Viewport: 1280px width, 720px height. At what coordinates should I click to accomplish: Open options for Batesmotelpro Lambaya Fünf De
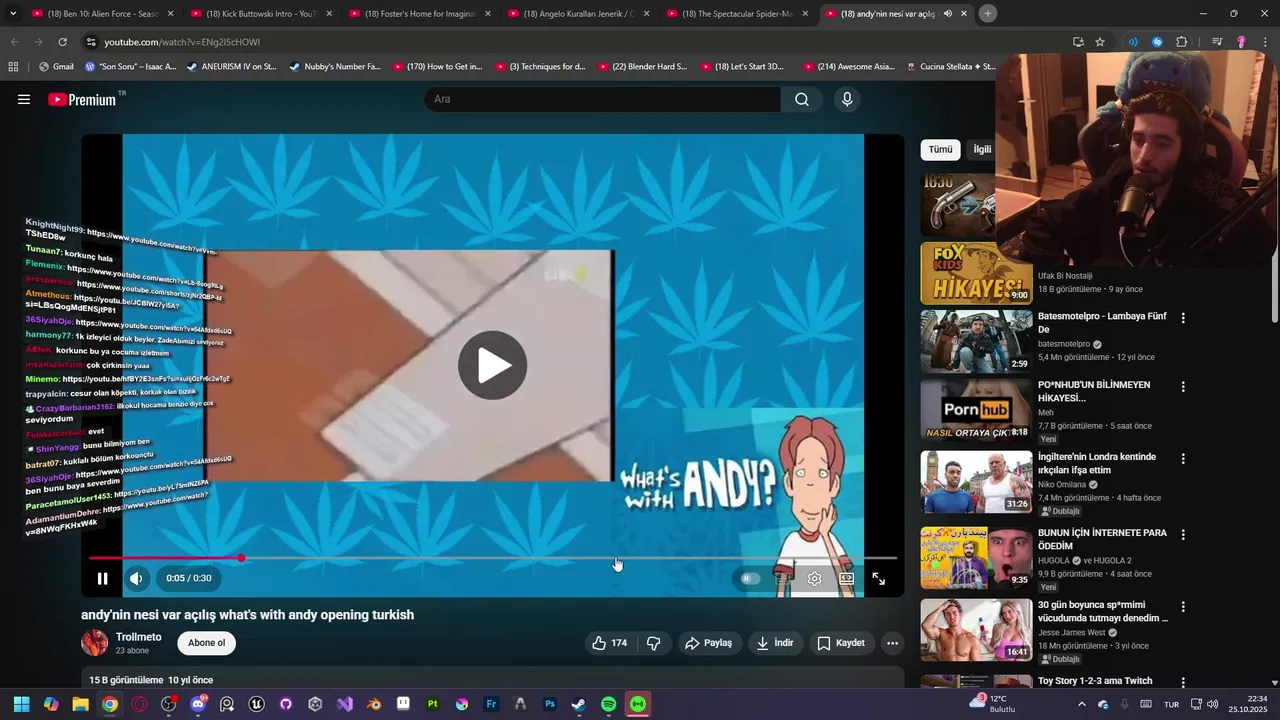[x=1183, y=318]
